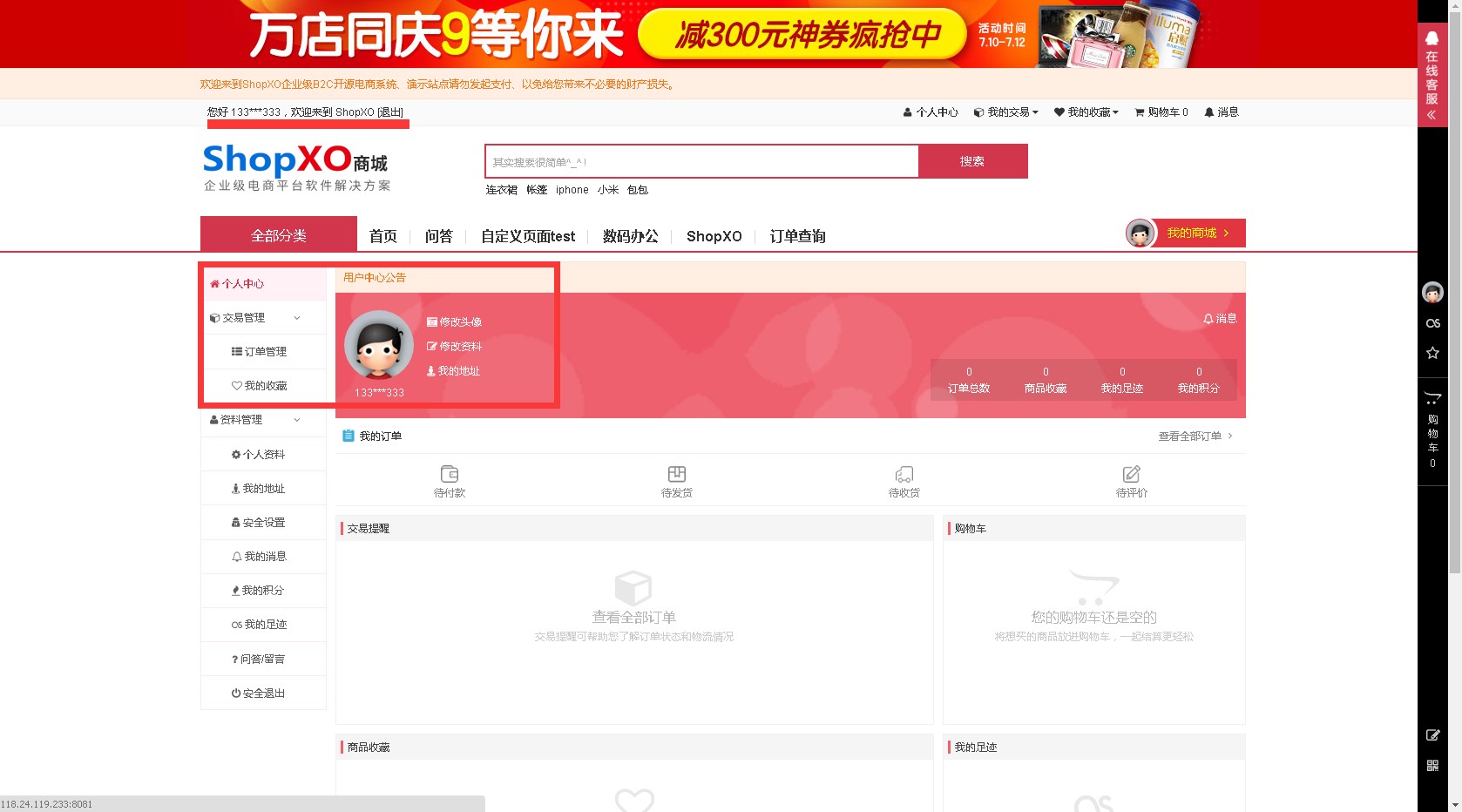Click 帐篷 search keyword
This screenshot has width=1462, height=812.
click(537, 190)
